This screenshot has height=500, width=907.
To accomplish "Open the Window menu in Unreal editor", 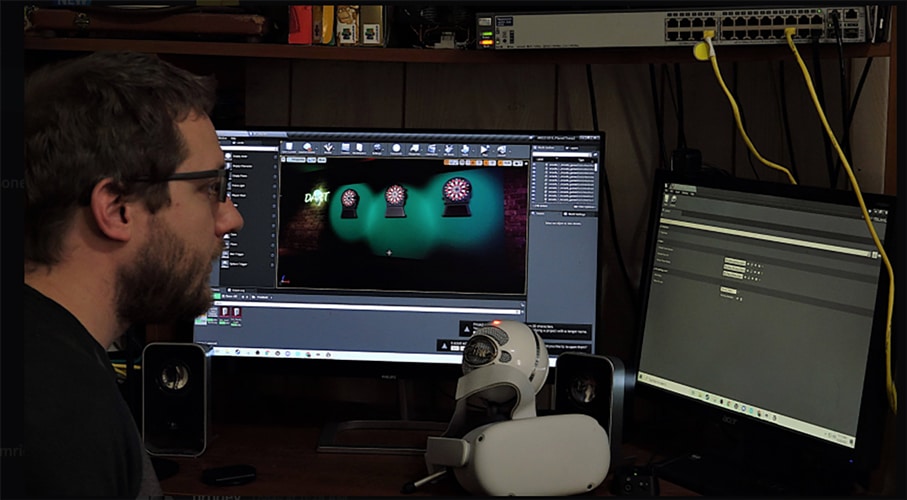I will coord(222,138).
